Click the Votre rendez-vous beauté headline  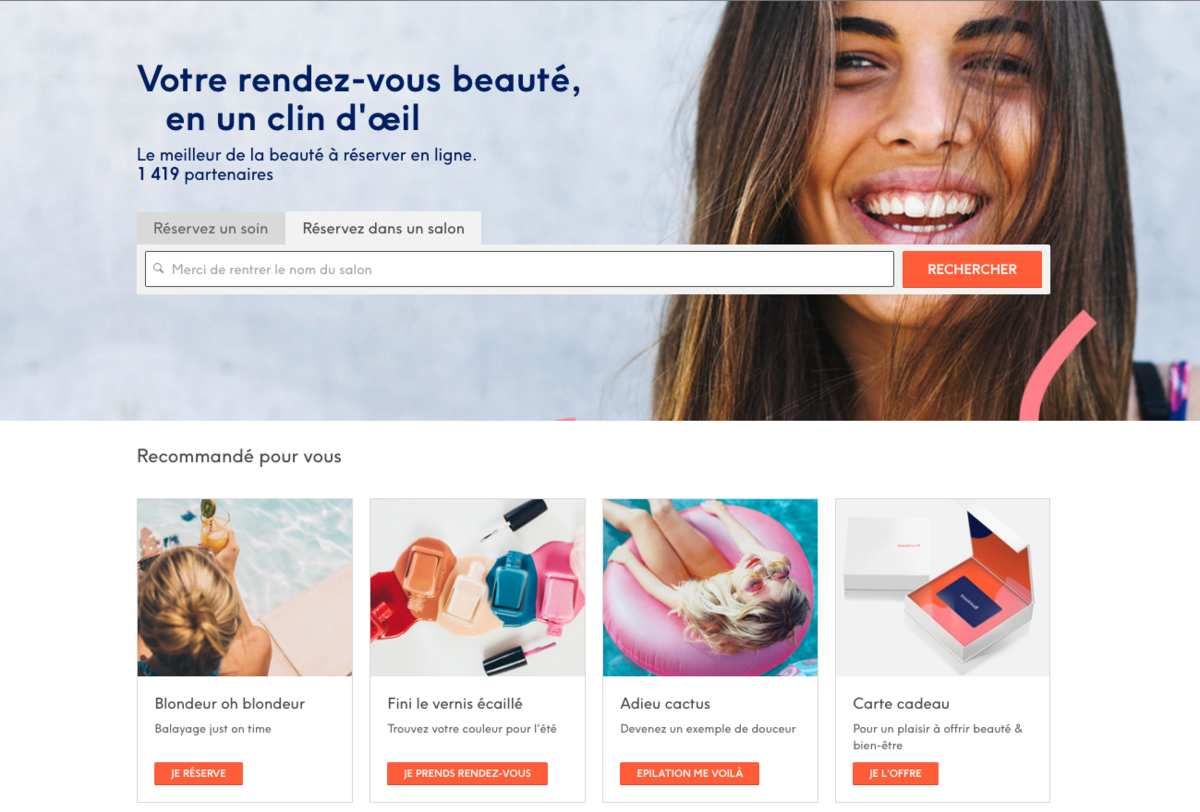click(359, 98)
